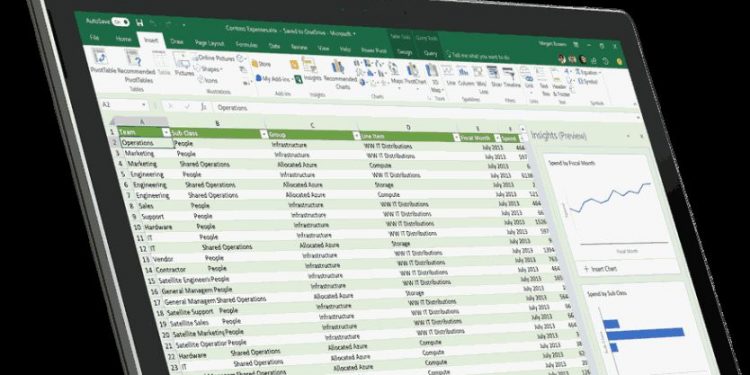The width and height of the screenshot is (750, 375).
Task: Switch to the Draw tab
Action: tap(177, 42)
